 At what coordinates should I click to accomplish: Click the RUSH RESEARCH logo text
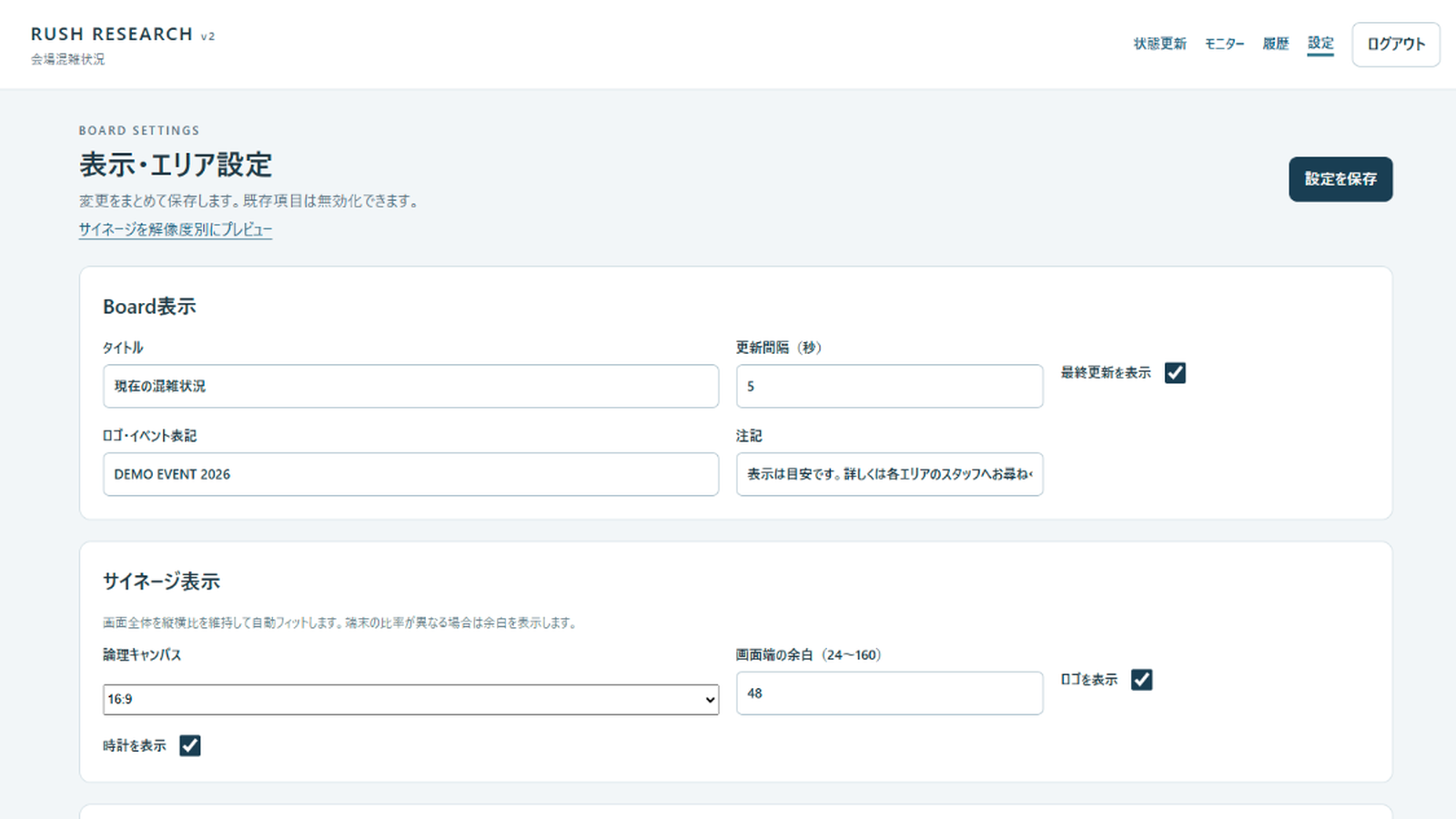(x=112, y=35)
